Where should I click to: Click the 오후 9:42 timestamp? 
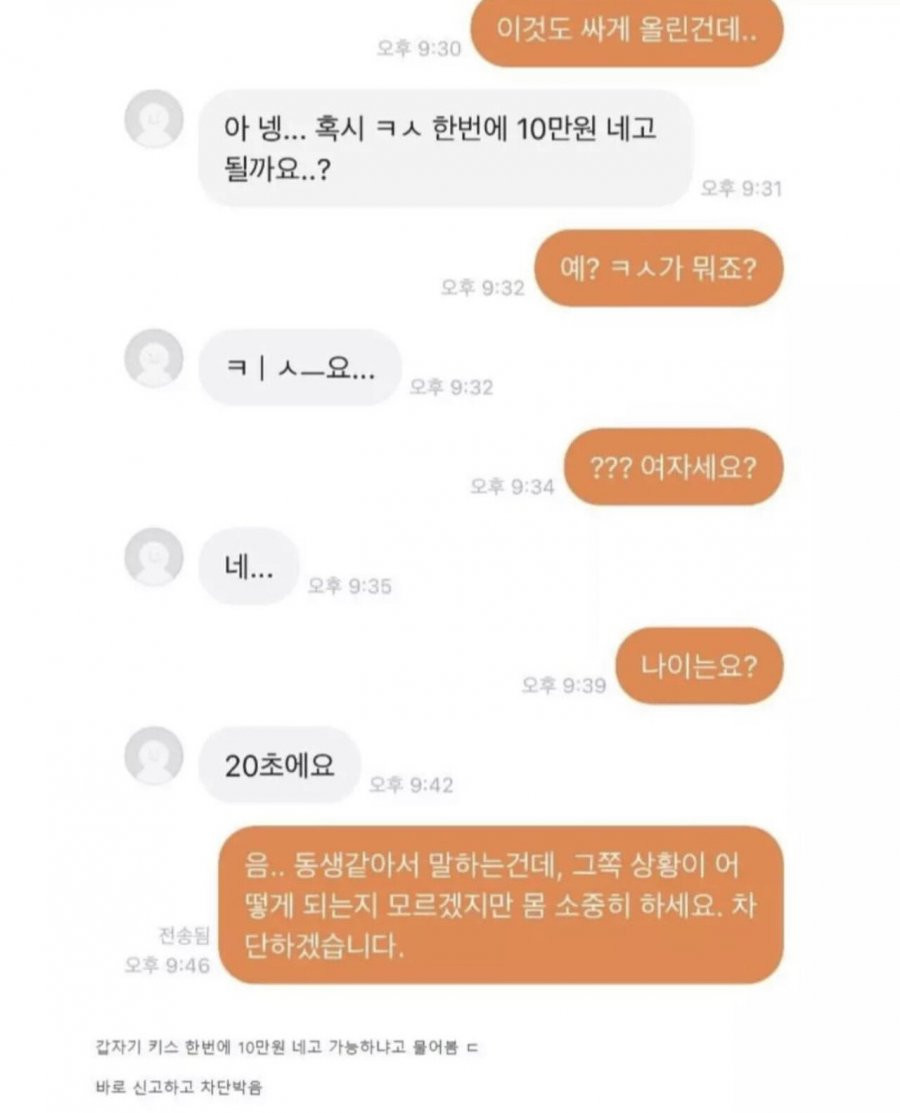click(x=411, y=784)
